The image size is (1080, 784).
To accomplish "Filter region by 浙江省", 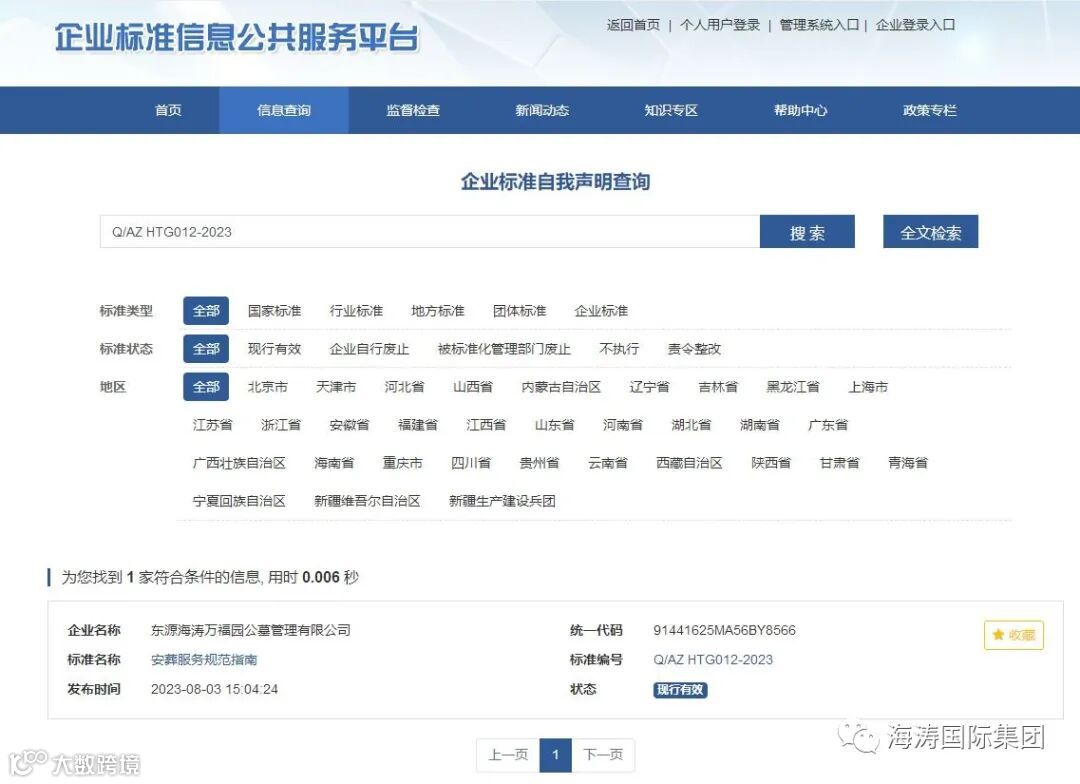I will (x=280, y=424).
